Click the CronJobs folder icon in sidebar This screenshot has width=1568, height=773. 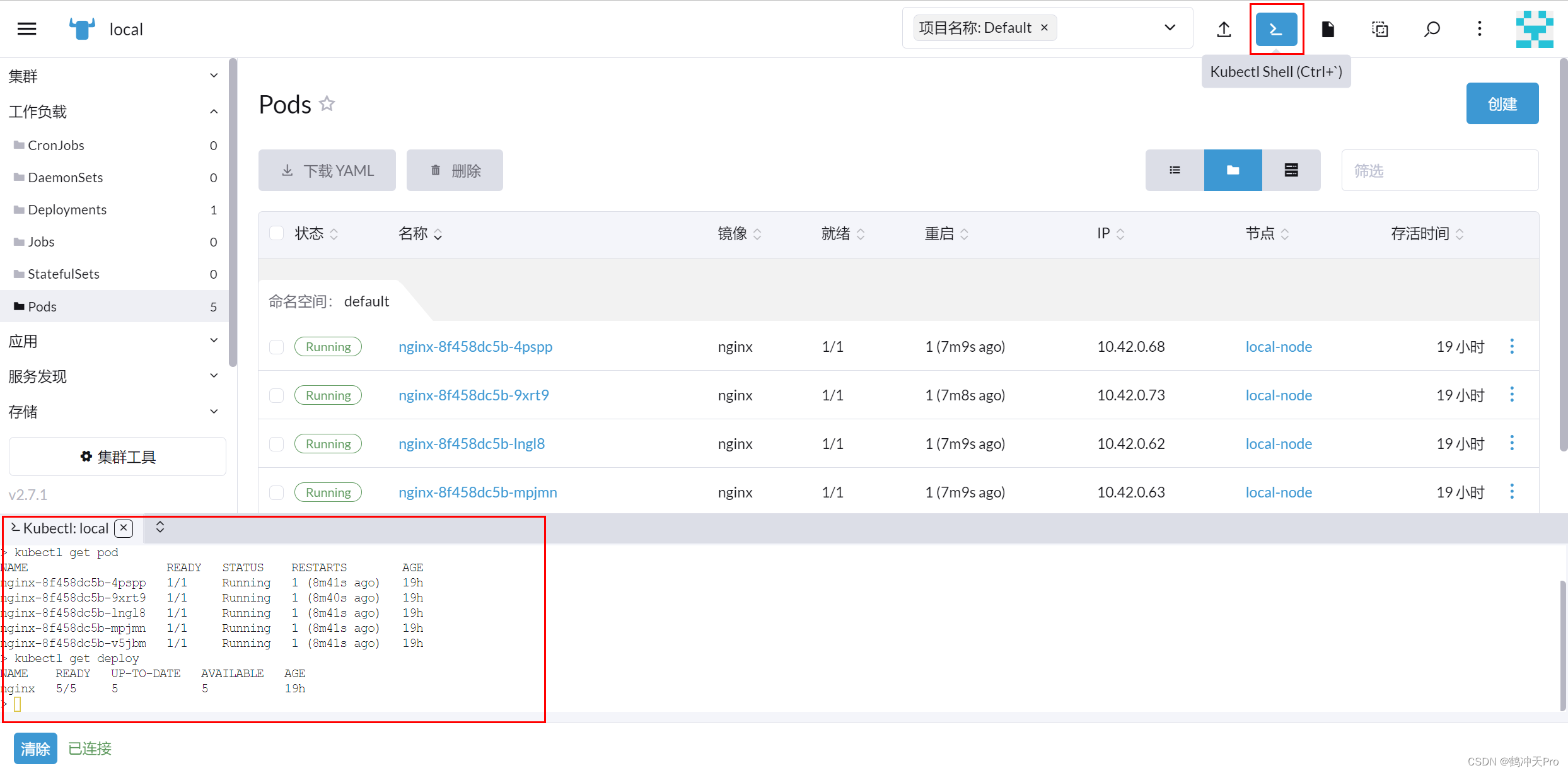tap(19, 145)
